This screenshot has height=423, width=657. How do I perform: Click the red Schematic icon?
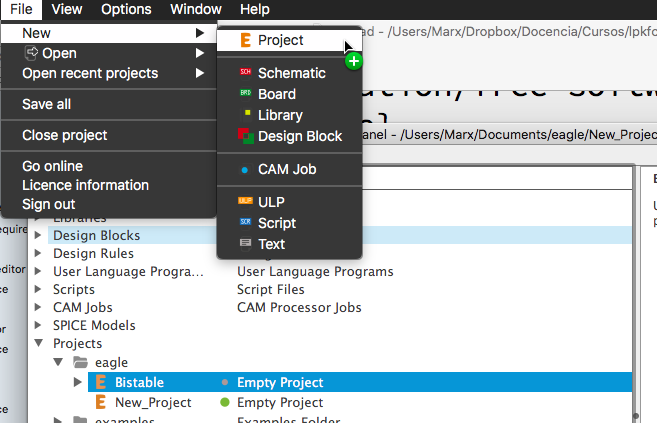(245, 73)
